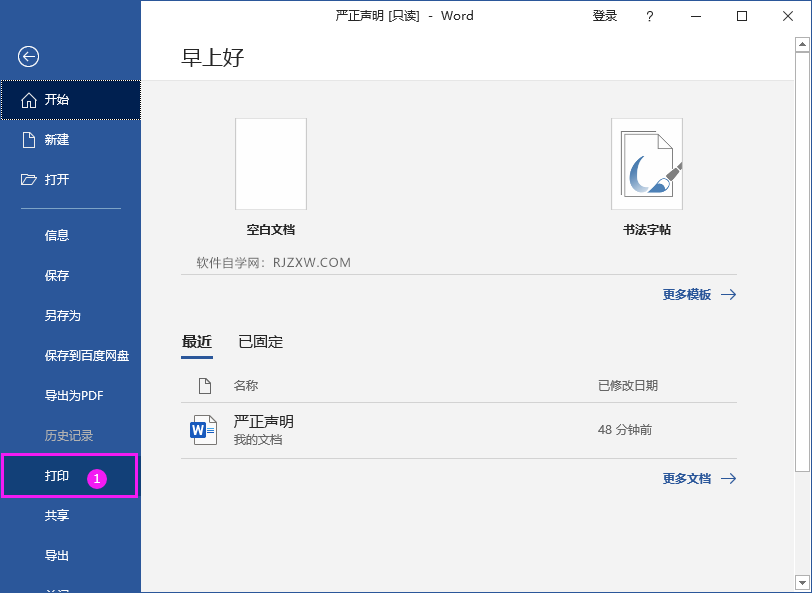Open the 保存到百度网盘 save option
The height and width of the screenshot is (593, 812).
coord(85,355)
